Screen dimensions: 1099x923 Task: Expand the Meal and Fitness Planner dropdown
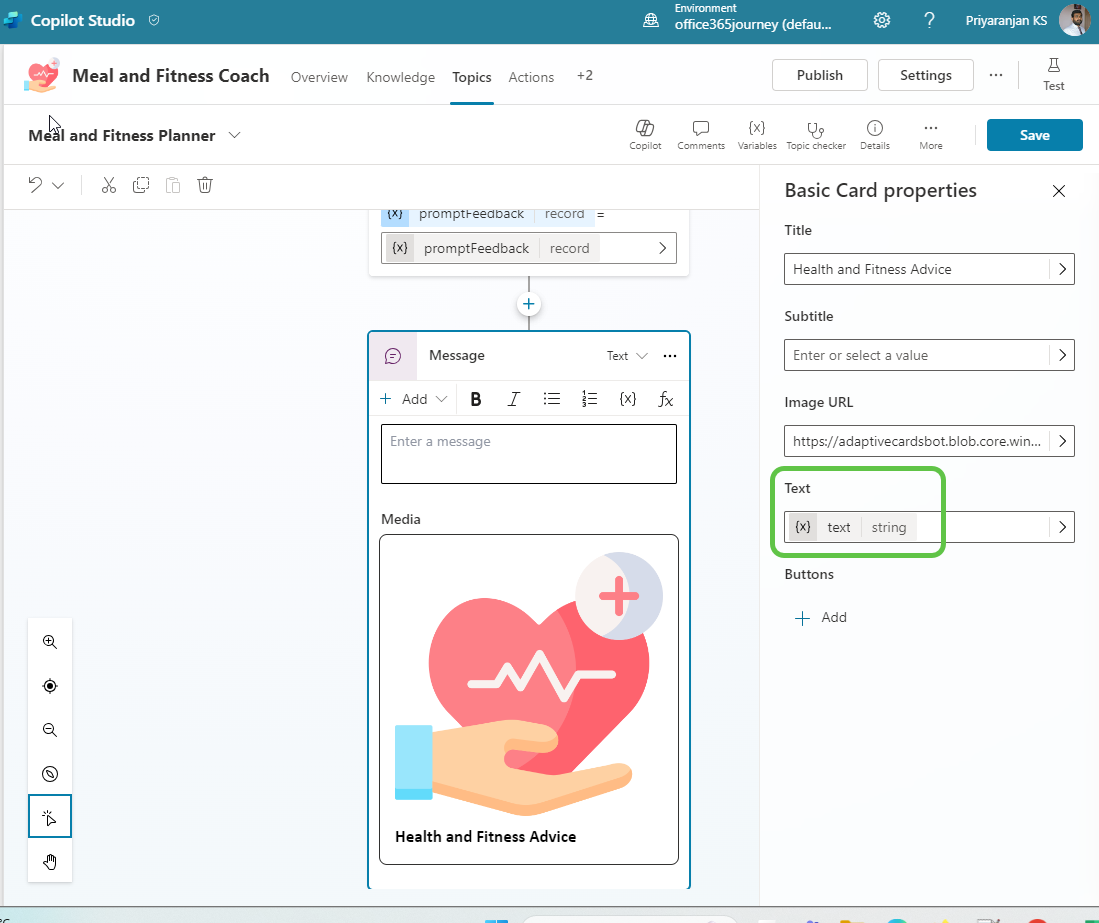tap(234, 135)
